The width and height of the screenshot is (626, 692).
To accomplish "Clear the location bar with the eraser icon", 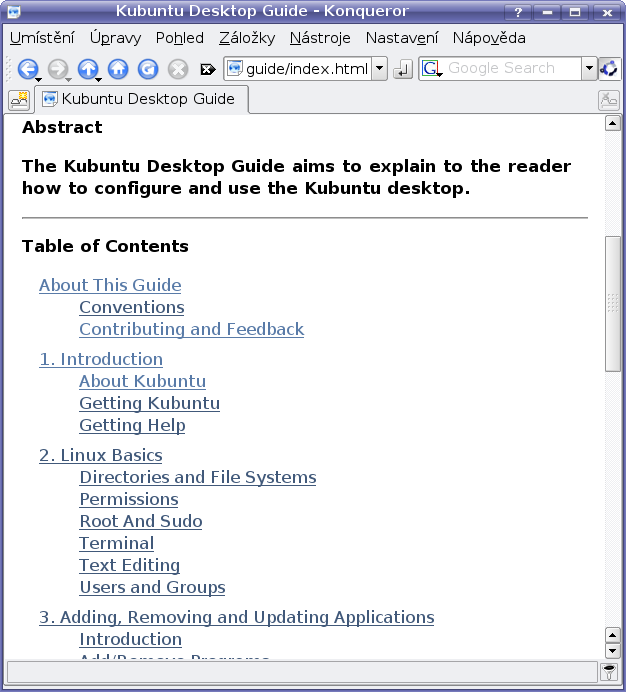I will point(208,70).
